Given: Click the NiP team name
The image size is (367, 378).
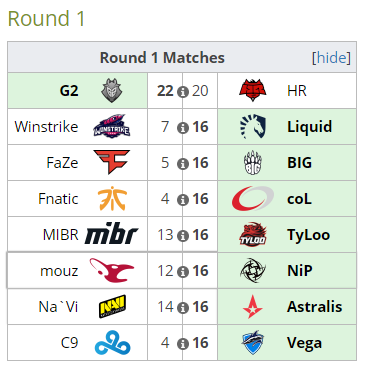Looking at the screenshot, I should tap(300, 271).
